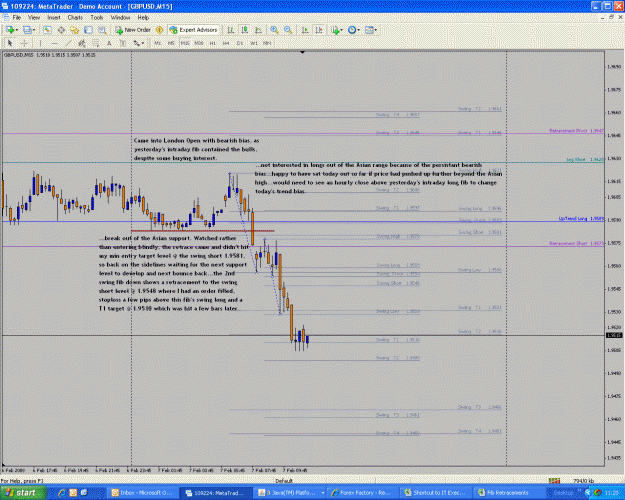This screenshot has width=625, height=500.
Task: Zoom out of the chart
Action: [288, 30]
